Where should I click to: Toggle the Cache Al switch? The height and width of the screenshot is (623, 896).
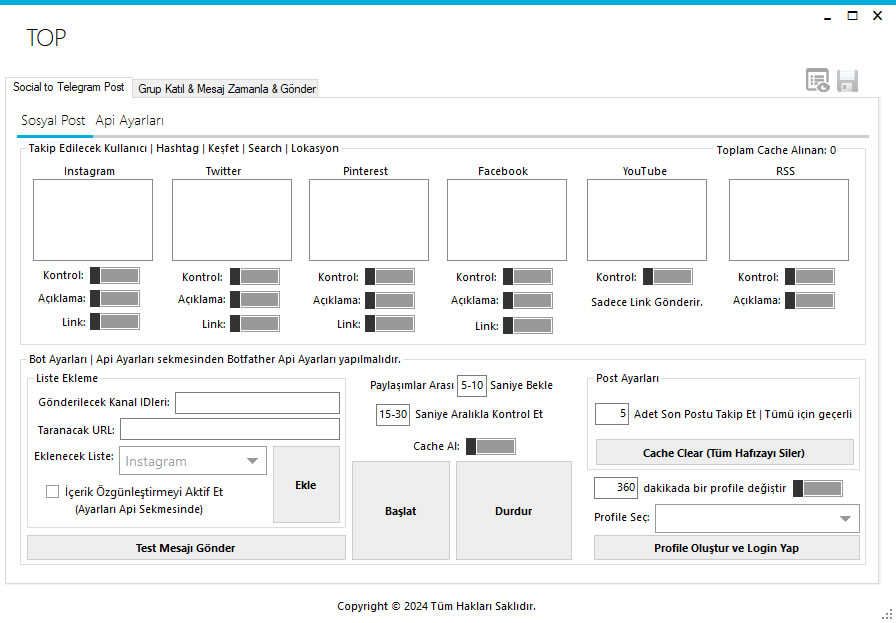coord(491,446)
